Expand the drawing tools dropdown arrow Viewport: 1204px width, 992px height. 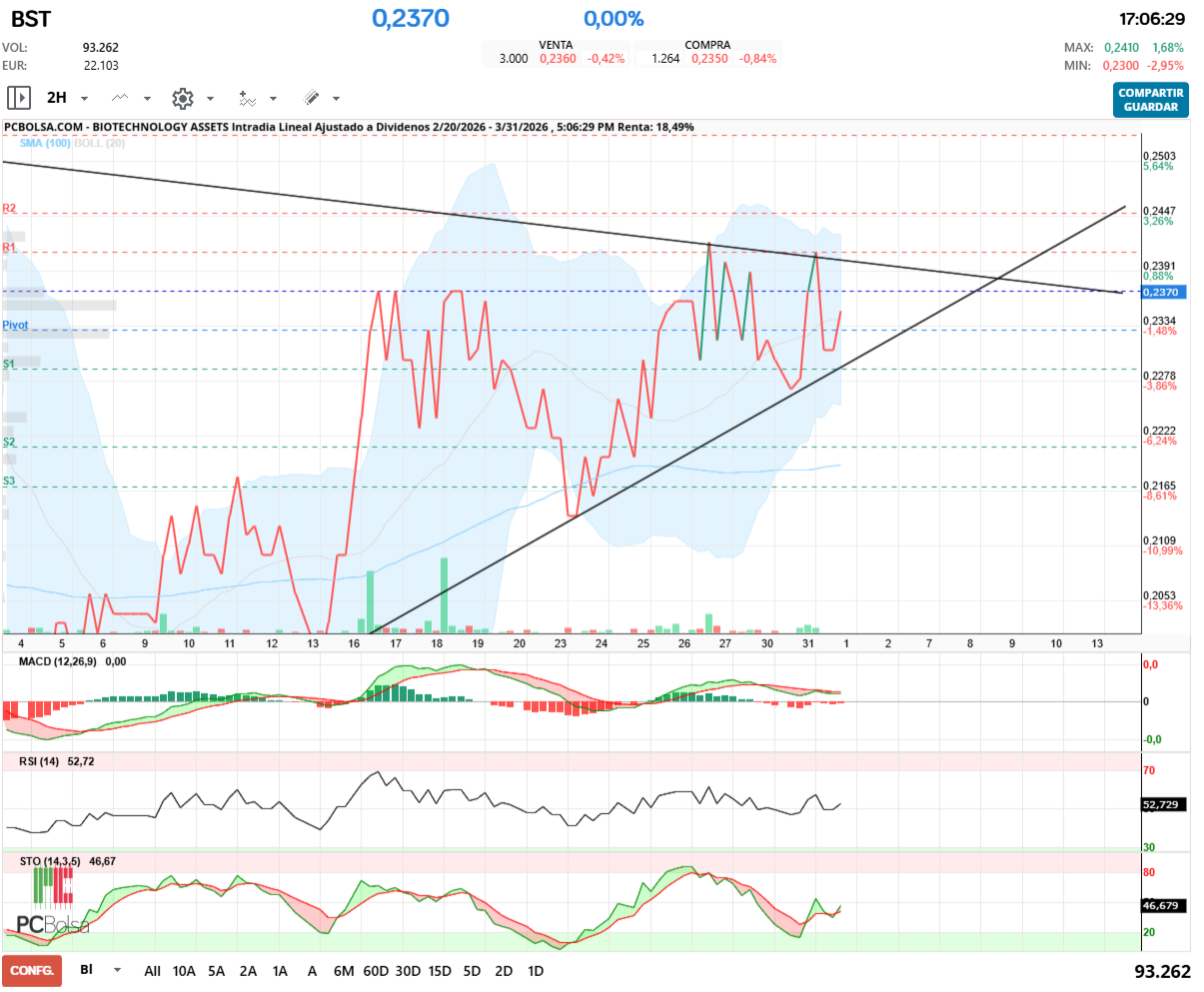(x=338, y=98)
